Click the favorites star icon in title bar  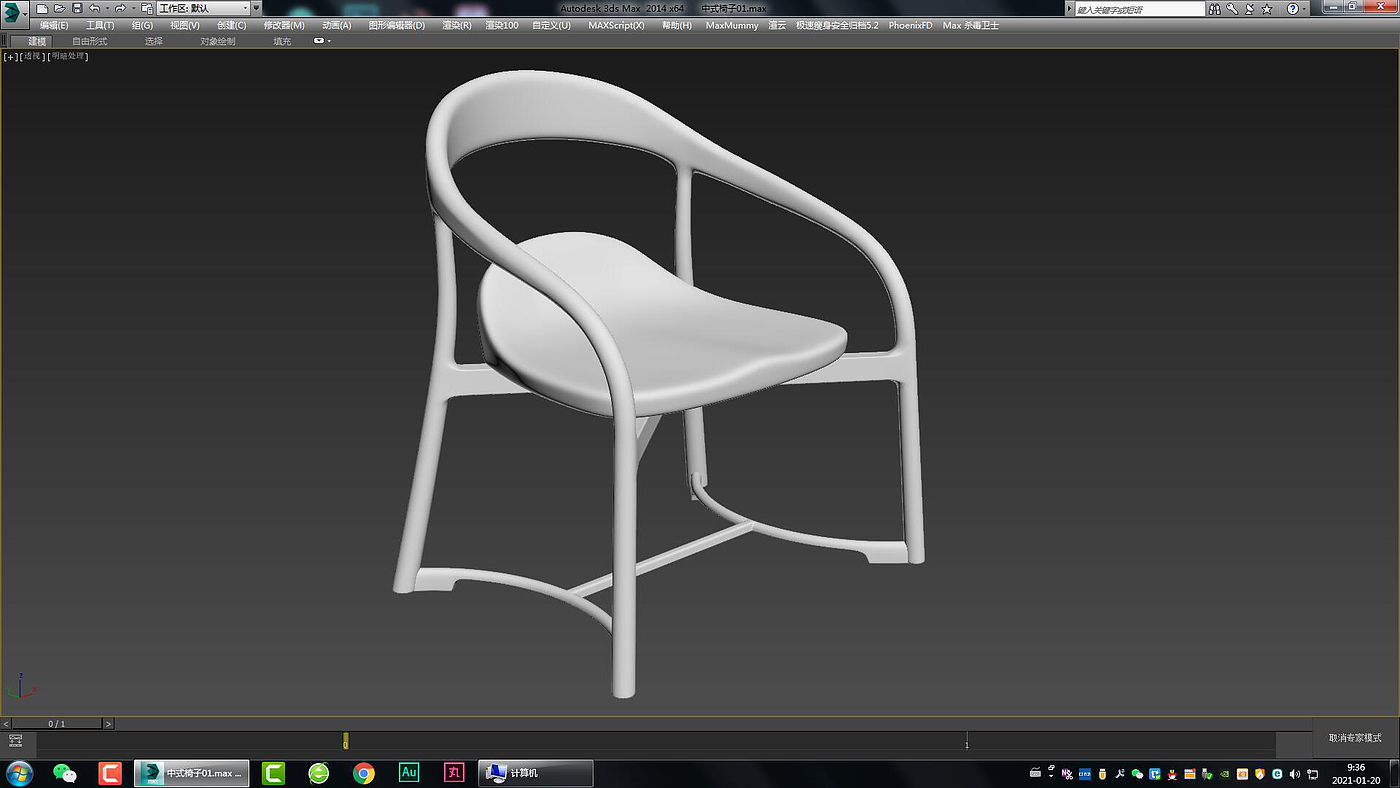click(1267, 9)
